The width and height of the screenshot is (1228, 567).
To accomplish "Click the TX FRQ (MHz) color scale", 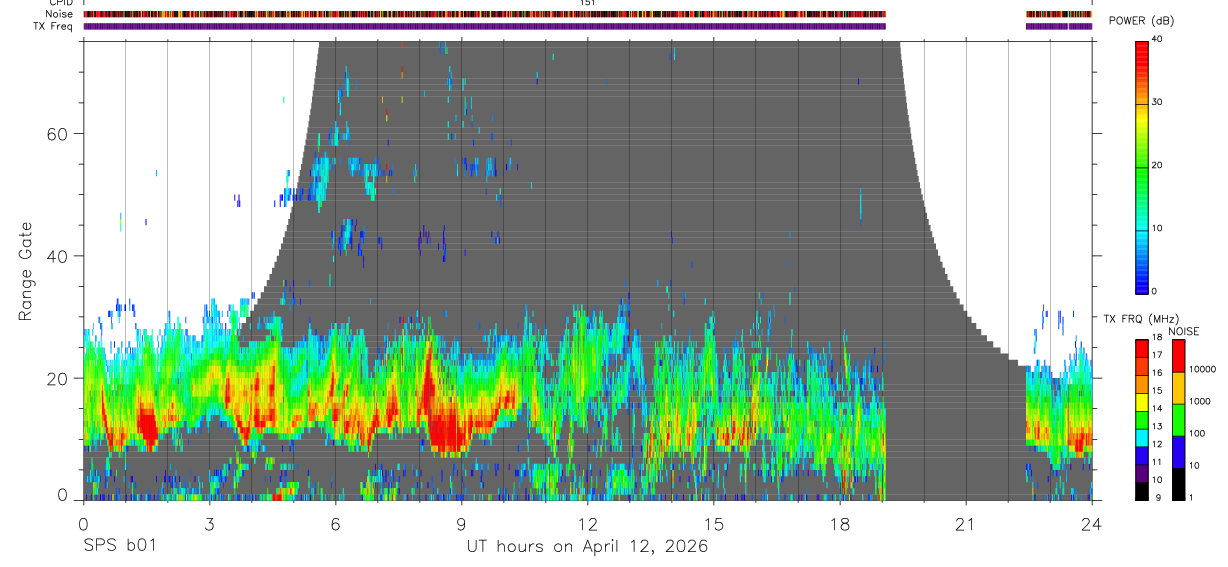I will 1142,419.
